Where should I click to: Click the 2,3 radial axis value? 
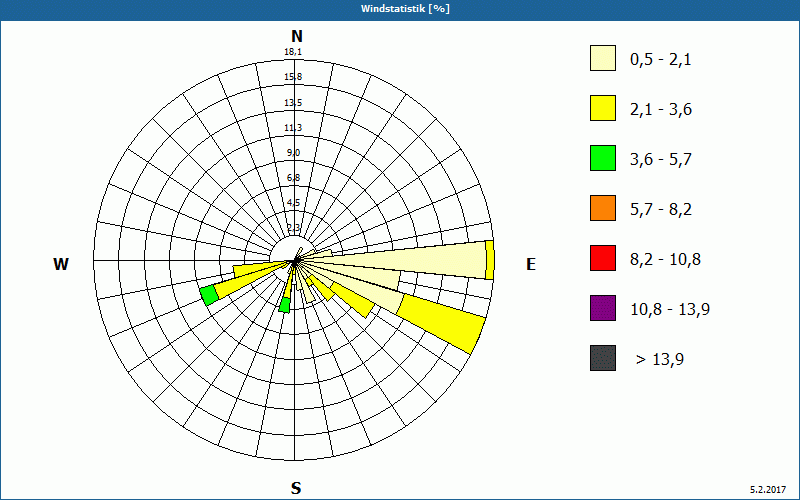pos(293,227)
